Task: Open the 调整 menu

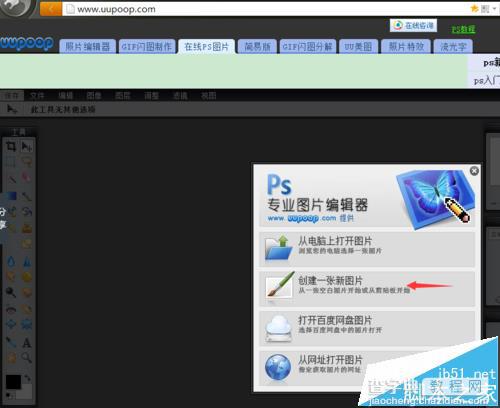Action: [x=151, y=96]
